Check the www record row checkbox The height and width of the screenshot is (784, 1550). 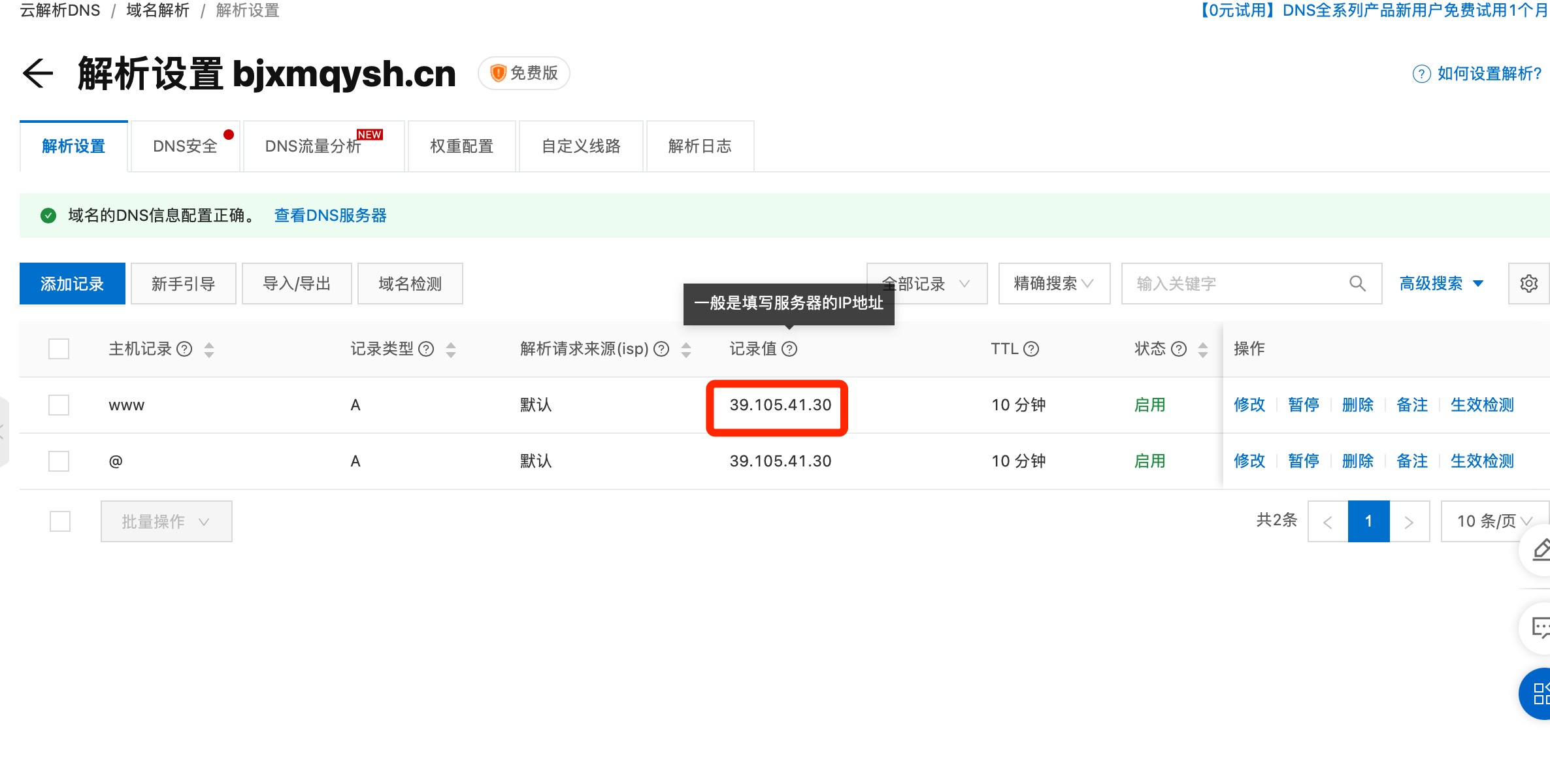click(59, 405)
